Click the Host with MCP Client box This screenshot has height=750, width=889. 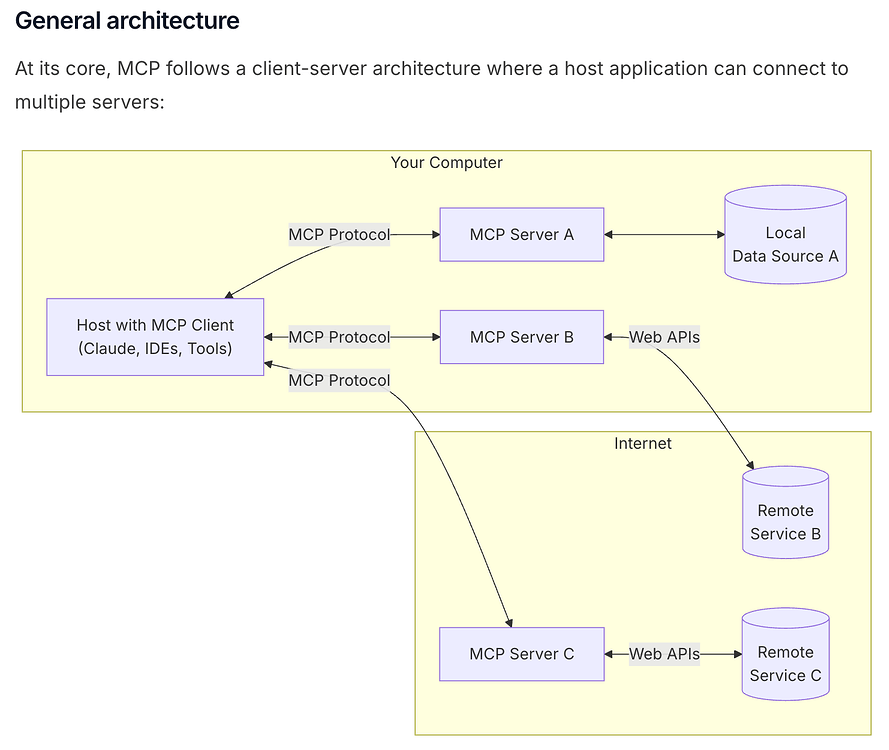click(x=155, y=337)
